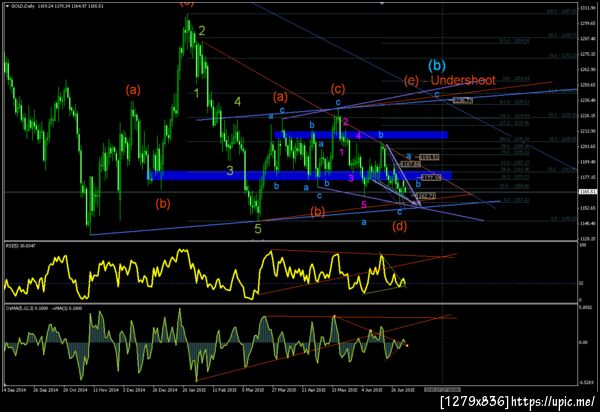600x412 pixels.
Task: Click the 1140.40 price axis value
Action: click(587, 223)
